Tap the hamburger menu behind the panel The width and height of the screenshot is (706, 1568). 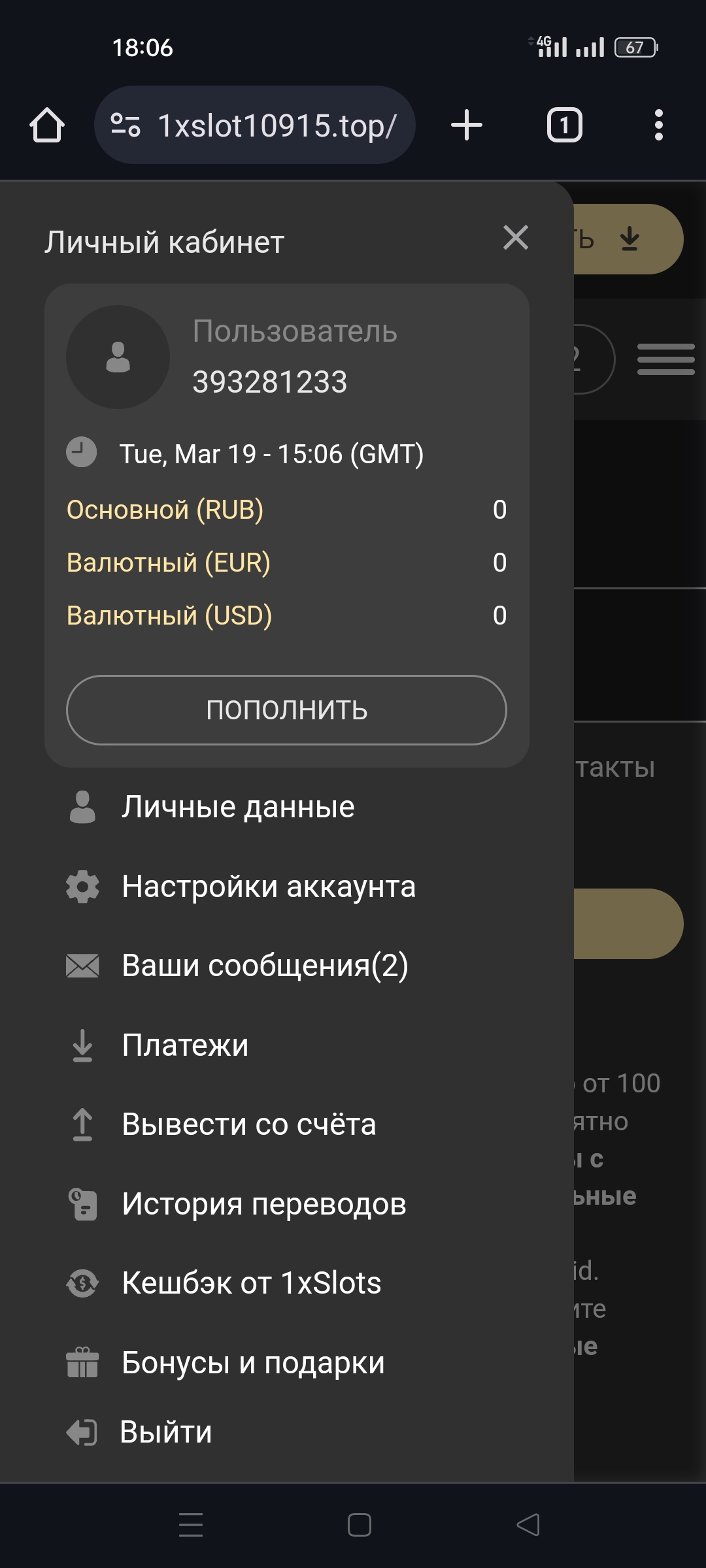(x=665, y=359)
